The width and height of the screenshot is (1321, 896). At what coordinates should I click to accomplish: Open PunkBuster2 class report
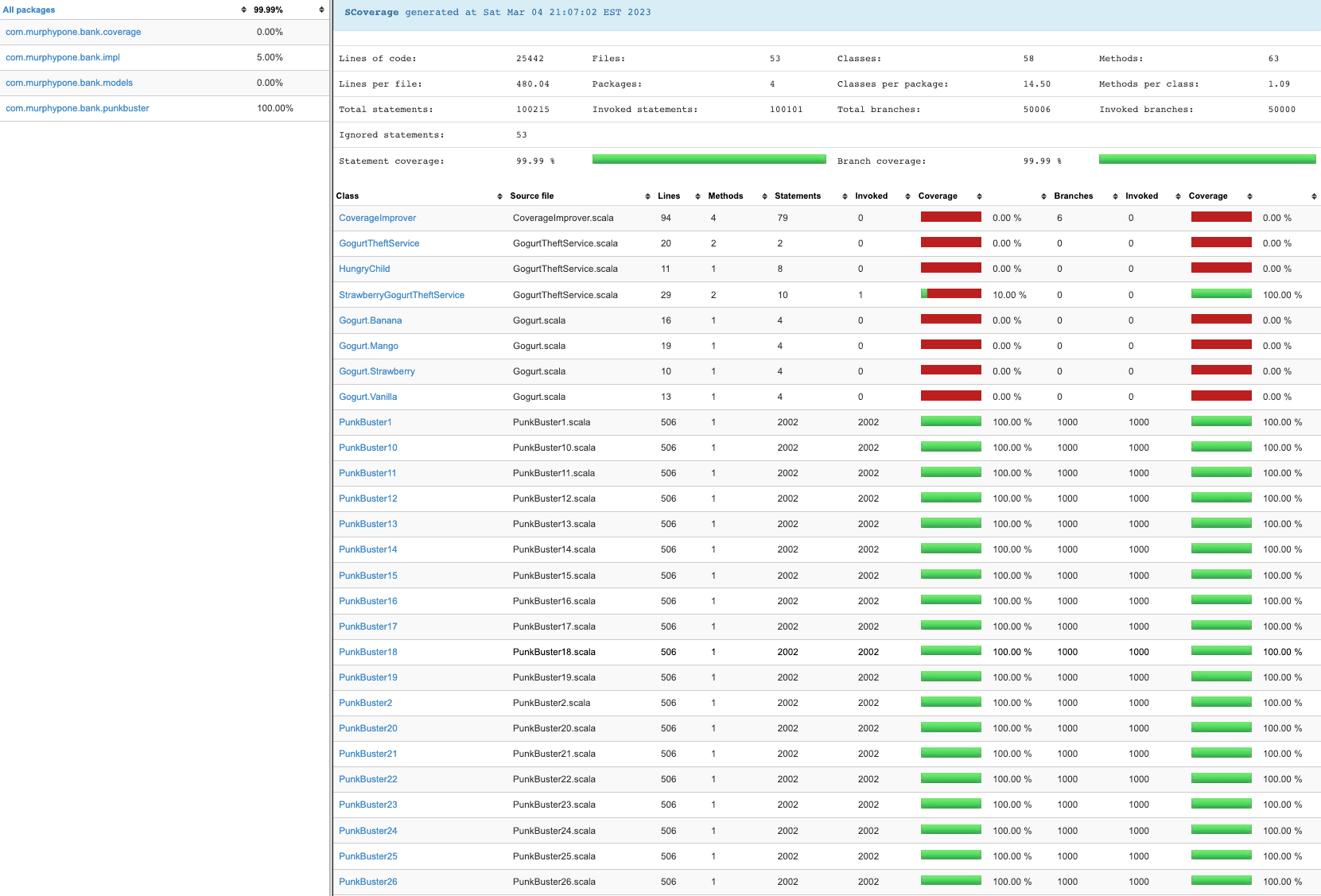click(366, 703)
